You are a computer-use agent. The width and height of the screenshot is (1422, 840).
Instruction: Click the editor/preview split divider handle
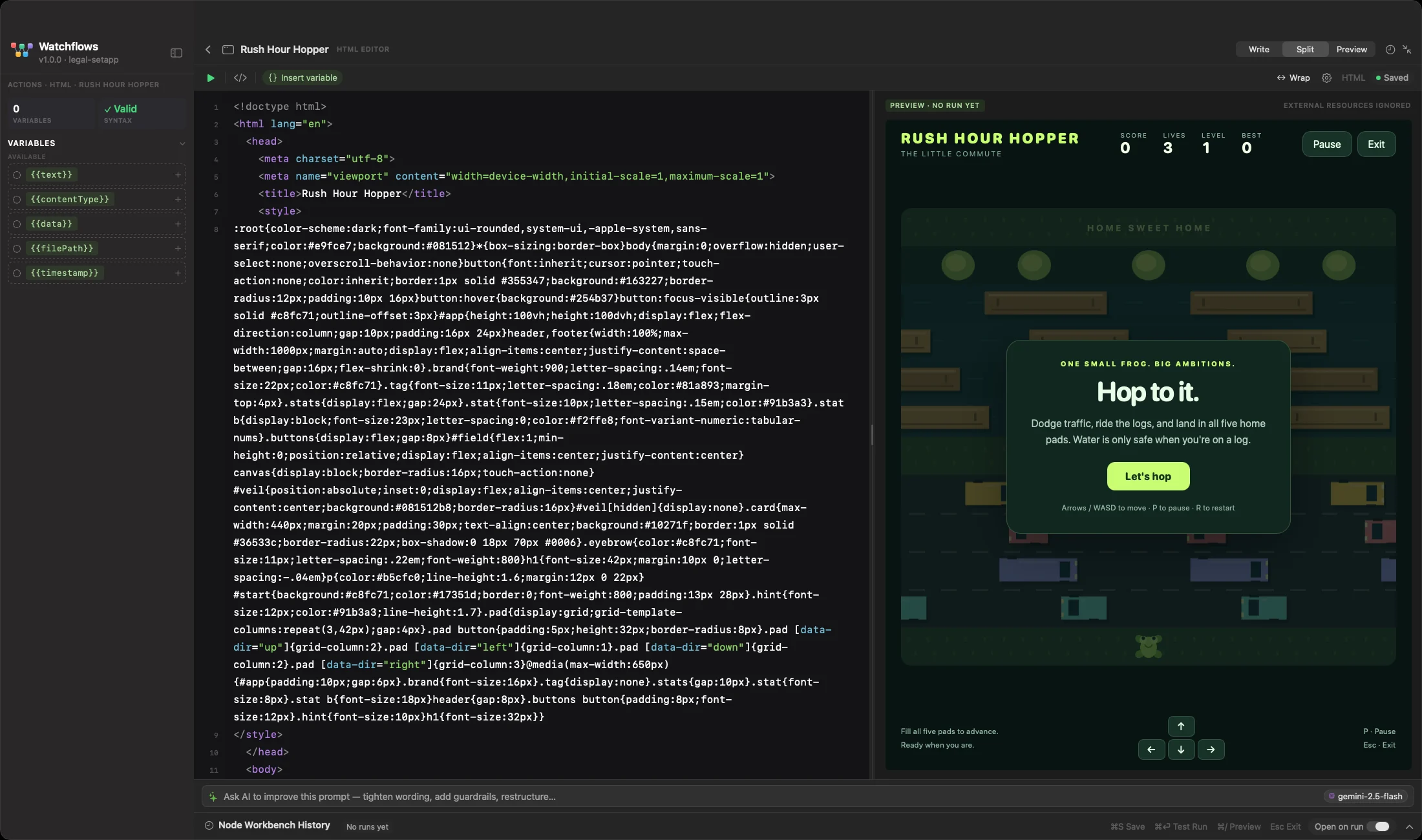click(x=872, y=435)
